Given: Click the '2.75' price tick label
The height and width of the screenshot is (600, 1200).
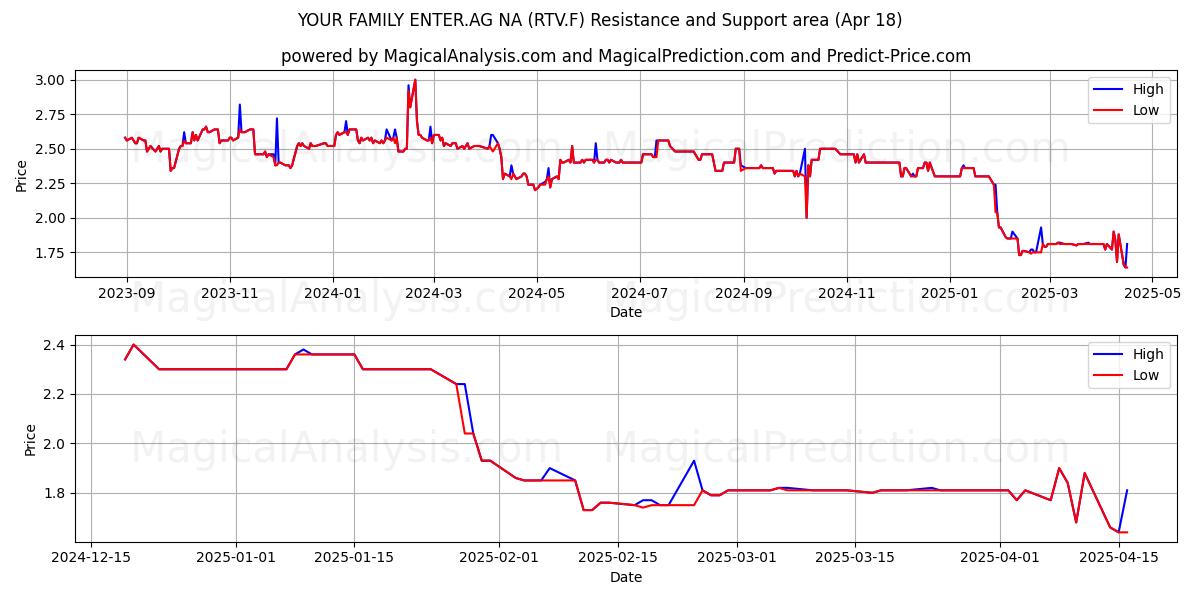Looking at the screenshot, I should coord(50,115).
